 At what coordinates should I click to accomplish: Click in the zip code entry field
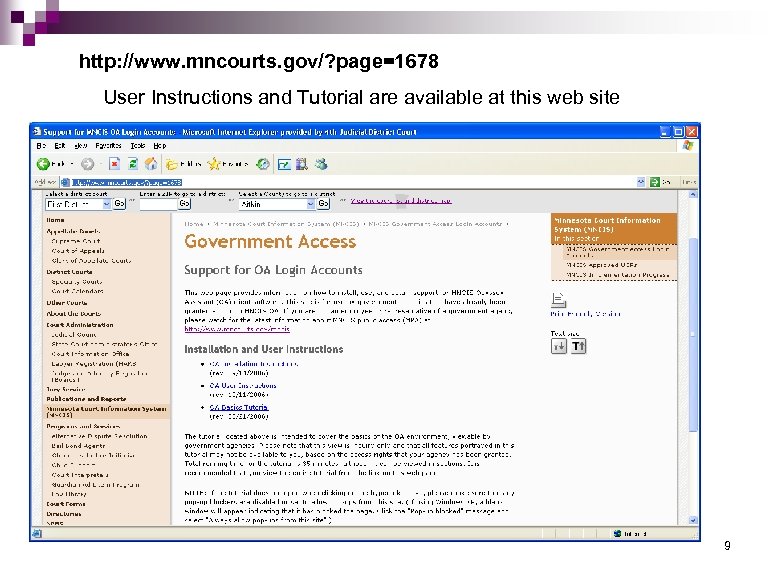coord(158,204)
